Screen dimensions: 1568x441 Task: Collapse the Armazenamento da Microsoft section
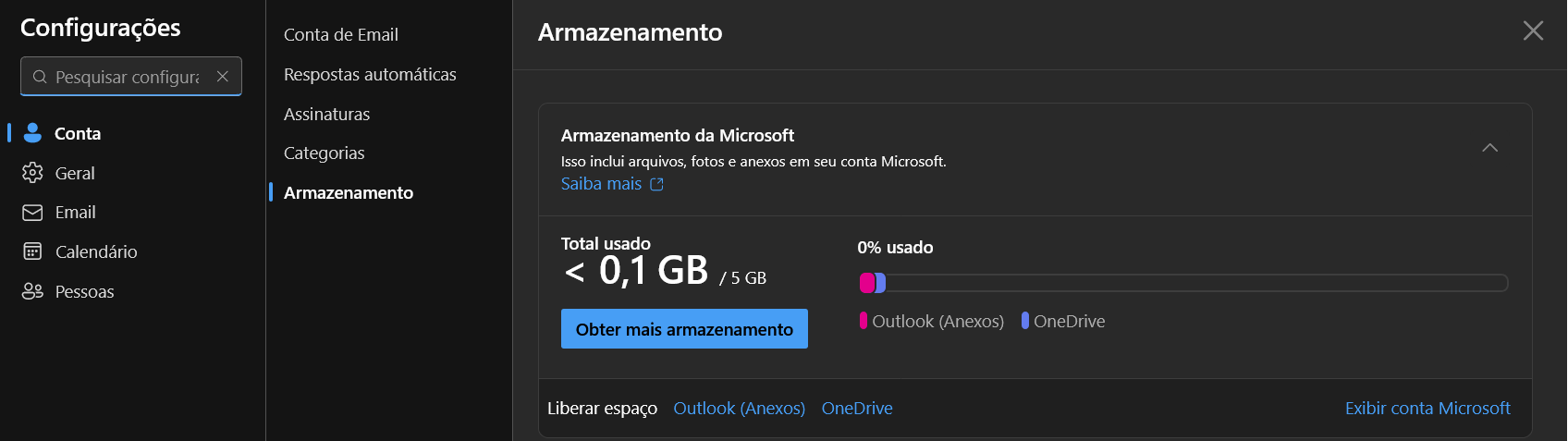(1489, 148)
